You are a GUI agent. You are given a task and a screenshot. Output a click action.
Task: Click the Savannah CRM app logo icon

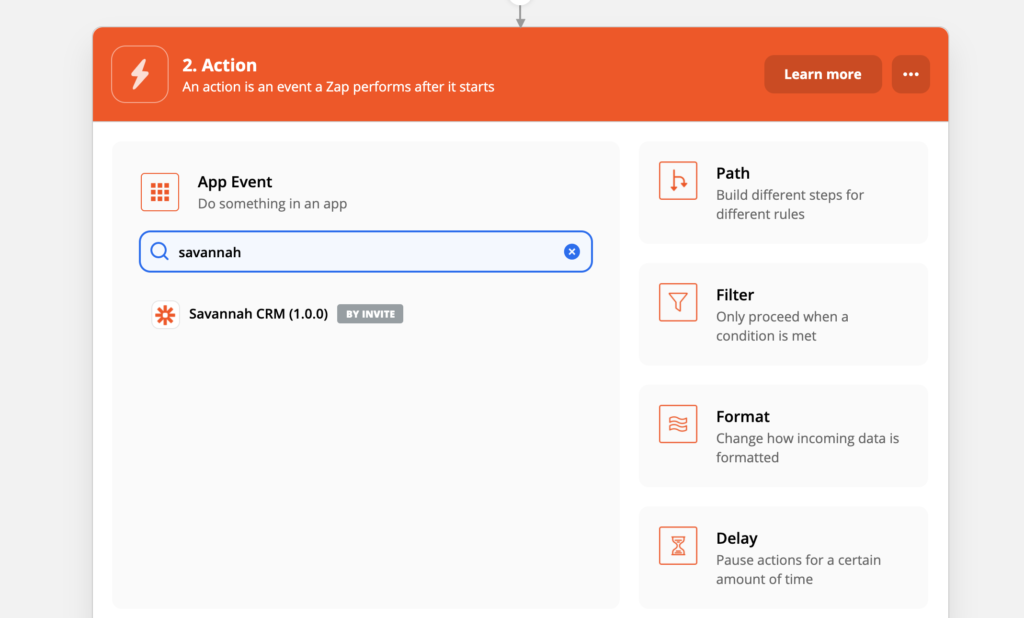tap(165, 314)
